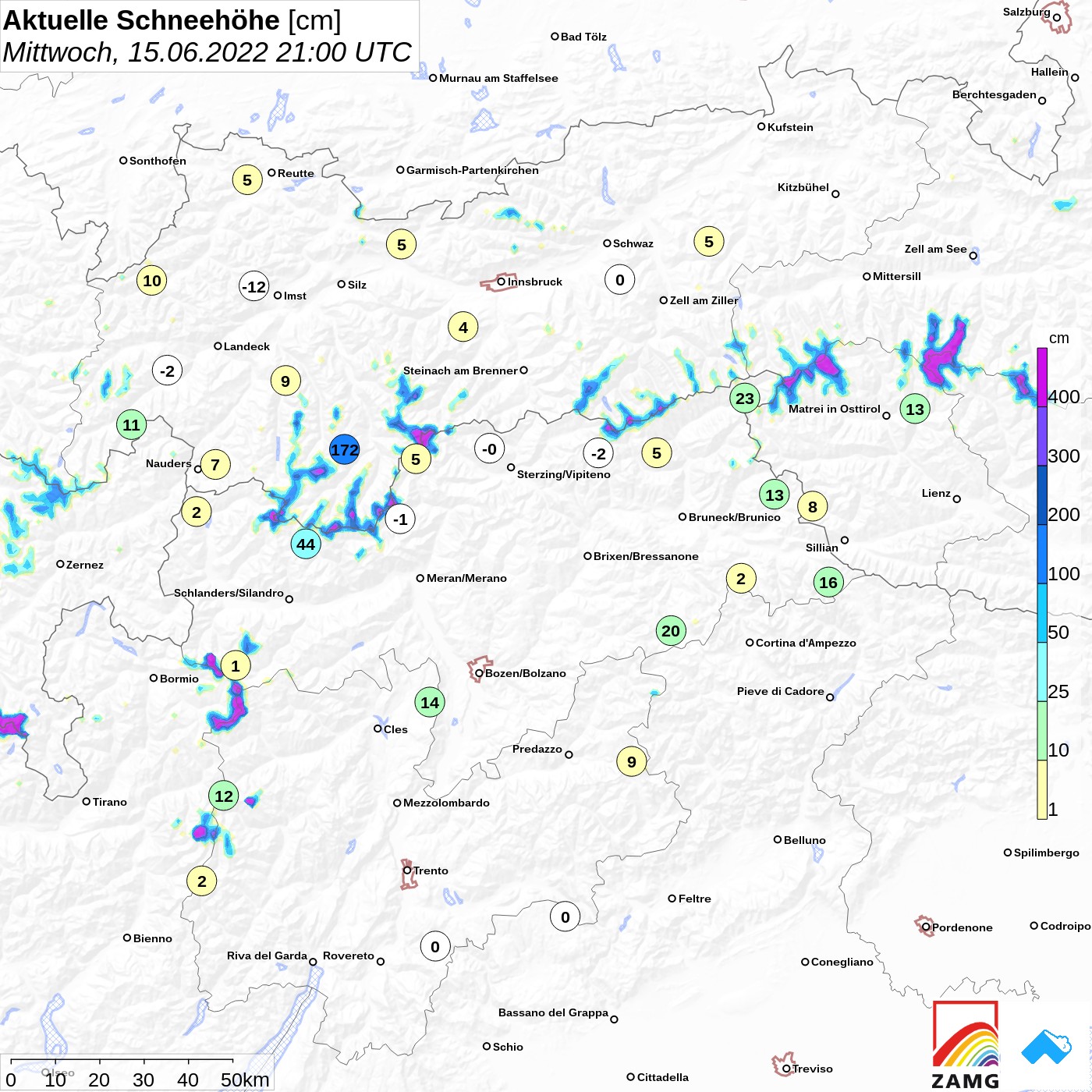
Task: Click the green 12 cm station marker
Action: (224, 796)
